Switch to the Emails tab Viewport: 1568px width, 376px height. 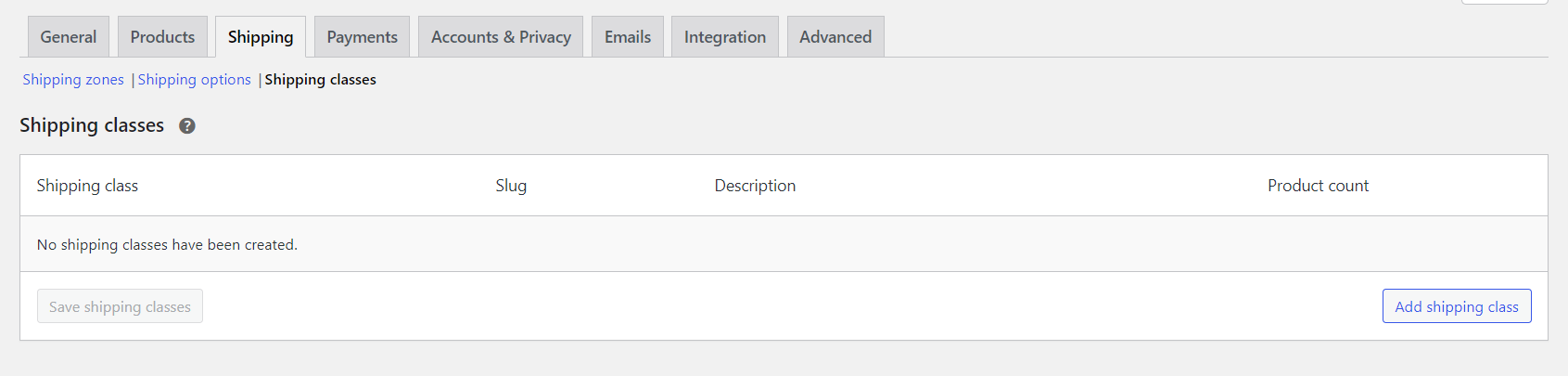[x=628, y=37]
